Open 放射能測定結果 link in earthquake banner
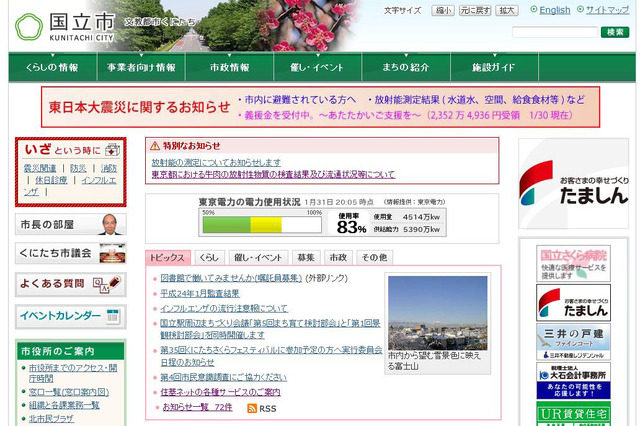This screenshot has height=426, width=640. 480,100
